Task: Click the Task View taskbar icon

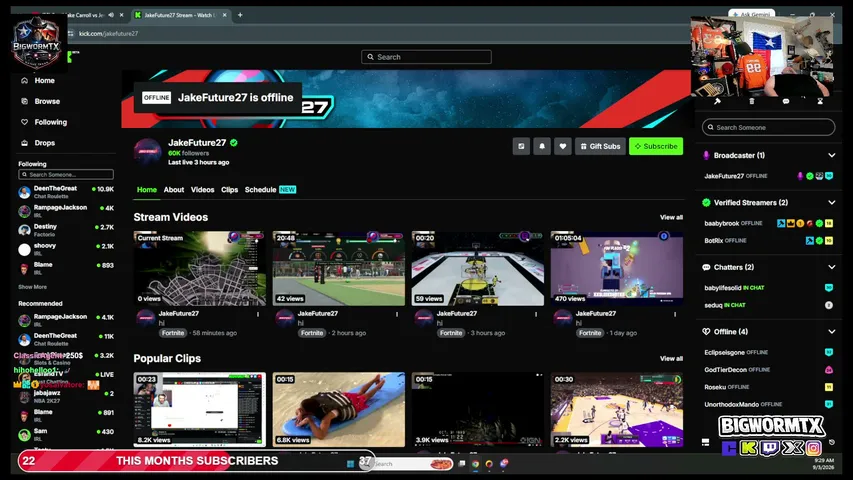Action: [x=462, y=464]
